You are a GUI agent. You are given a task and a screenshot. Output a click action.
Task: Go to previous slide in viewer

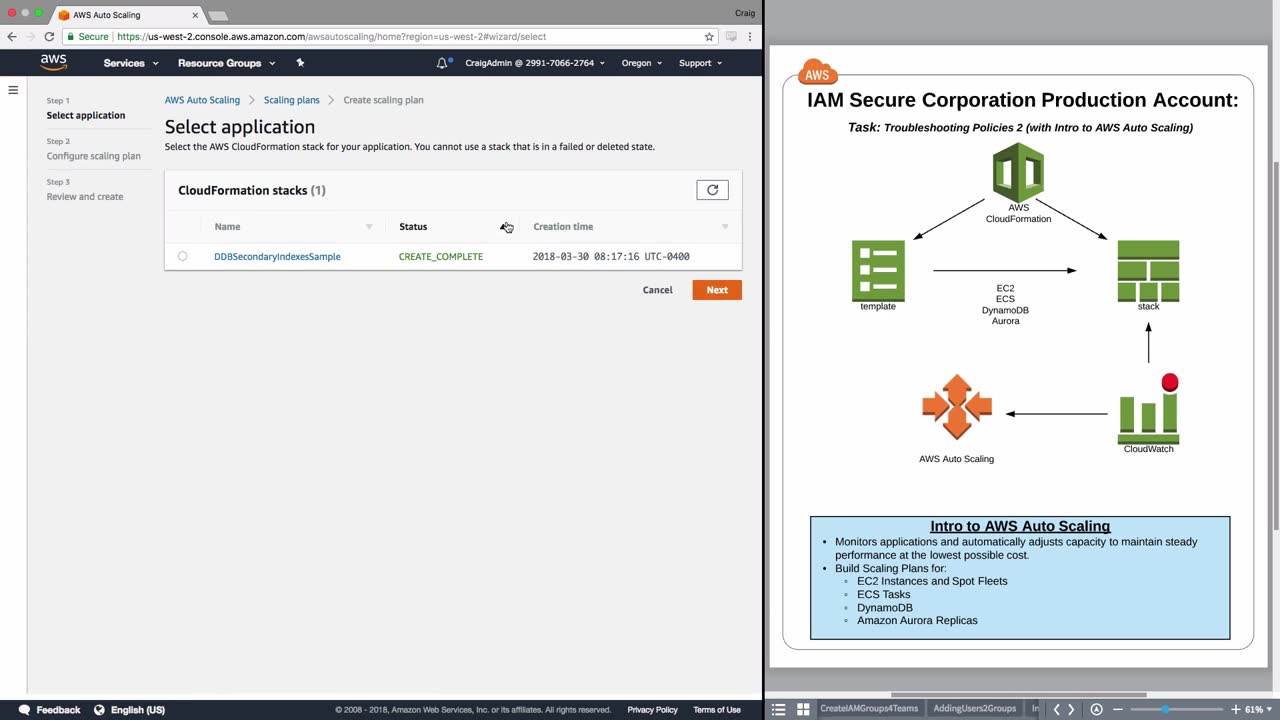tap(1056, 709)
